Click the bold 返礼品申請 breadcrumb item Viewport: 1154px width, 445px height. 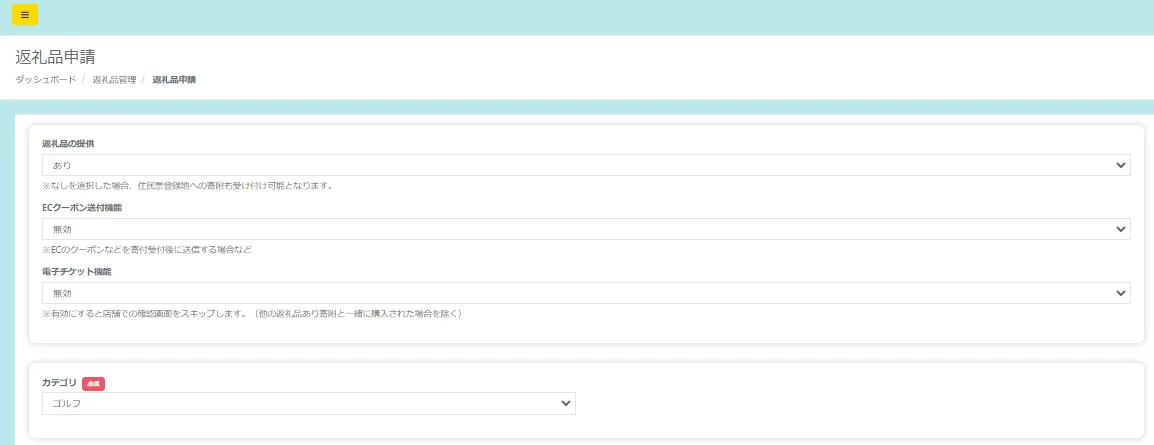[x=174, y=79]
